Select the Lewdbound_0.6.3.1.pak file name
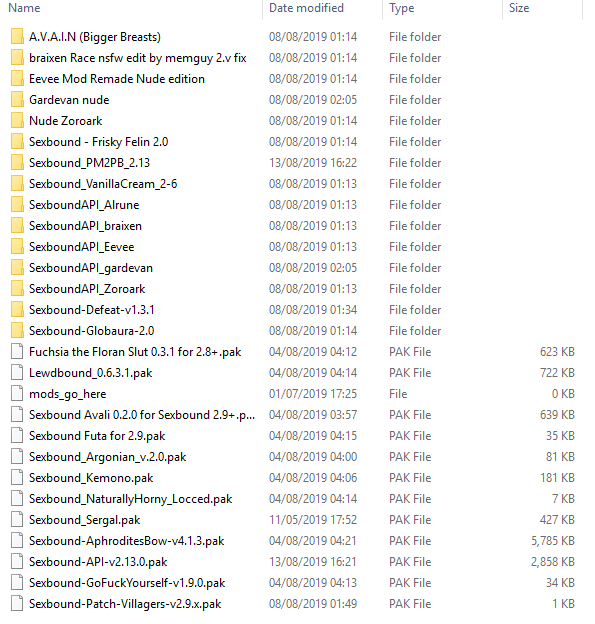 (91, 373)
